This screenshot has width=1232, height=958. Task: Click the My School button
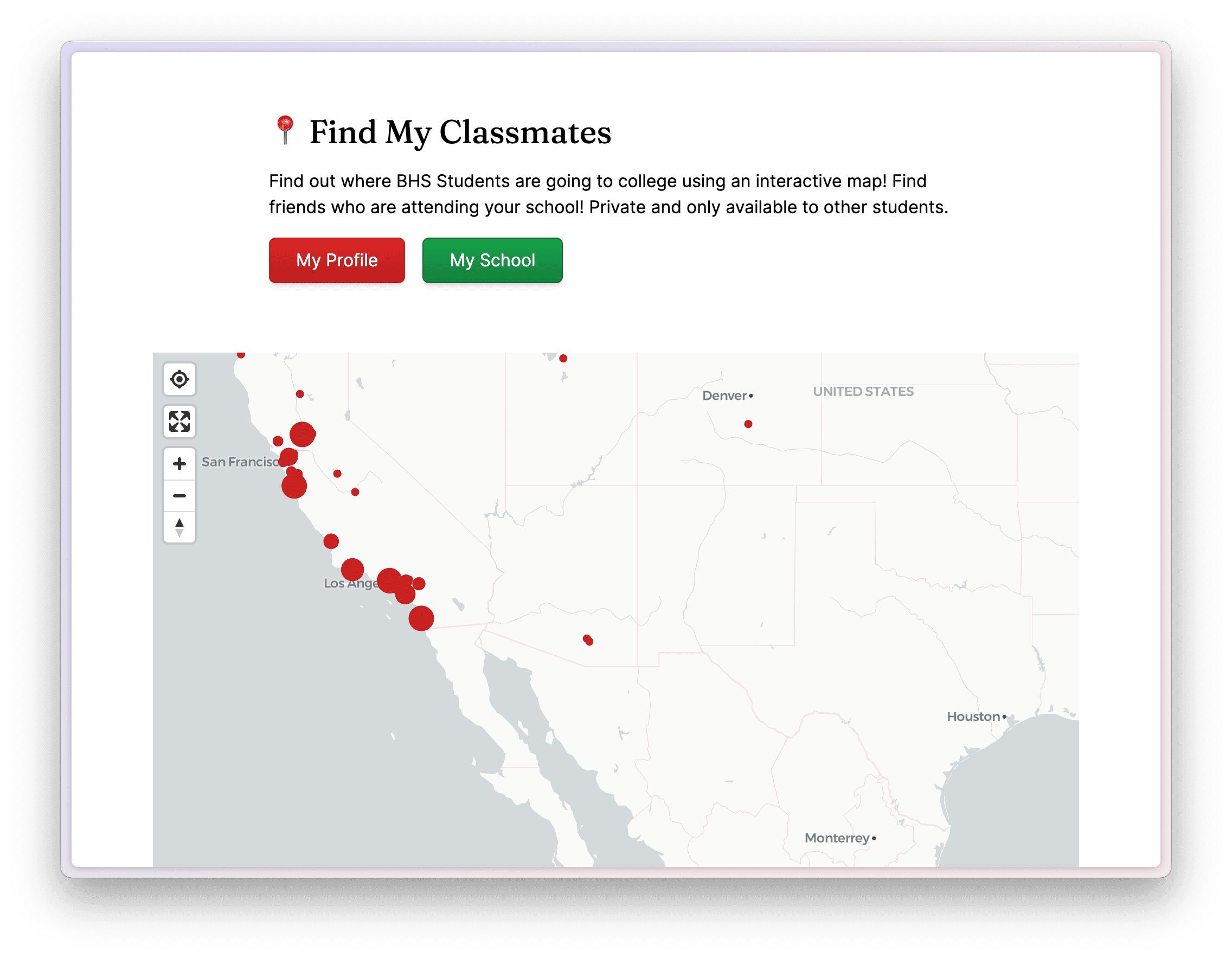pos(494,260)
